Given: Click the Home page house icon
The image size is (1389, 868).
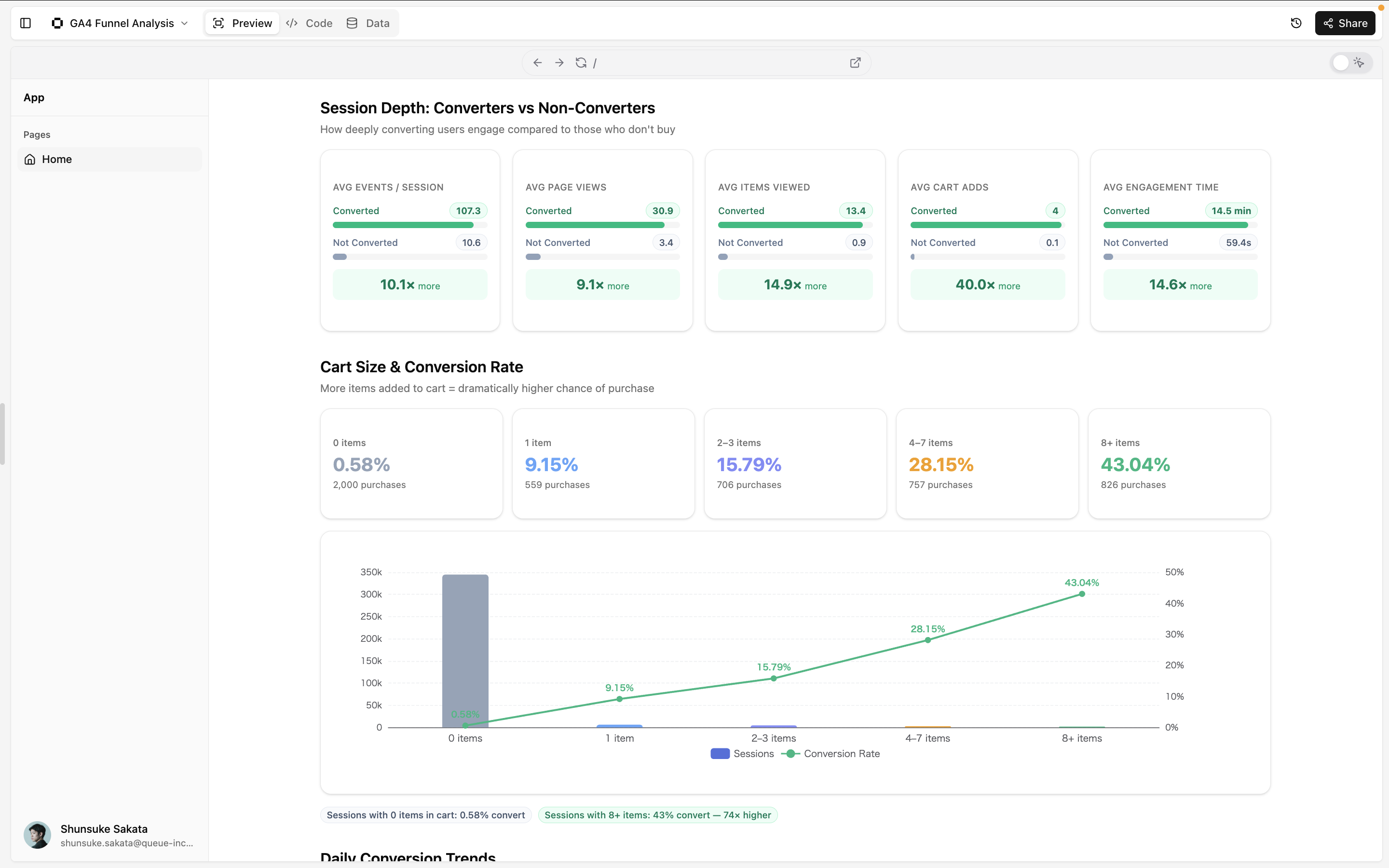Looking at the screenshot, I should pyautogui.click(x=30, y=159).
